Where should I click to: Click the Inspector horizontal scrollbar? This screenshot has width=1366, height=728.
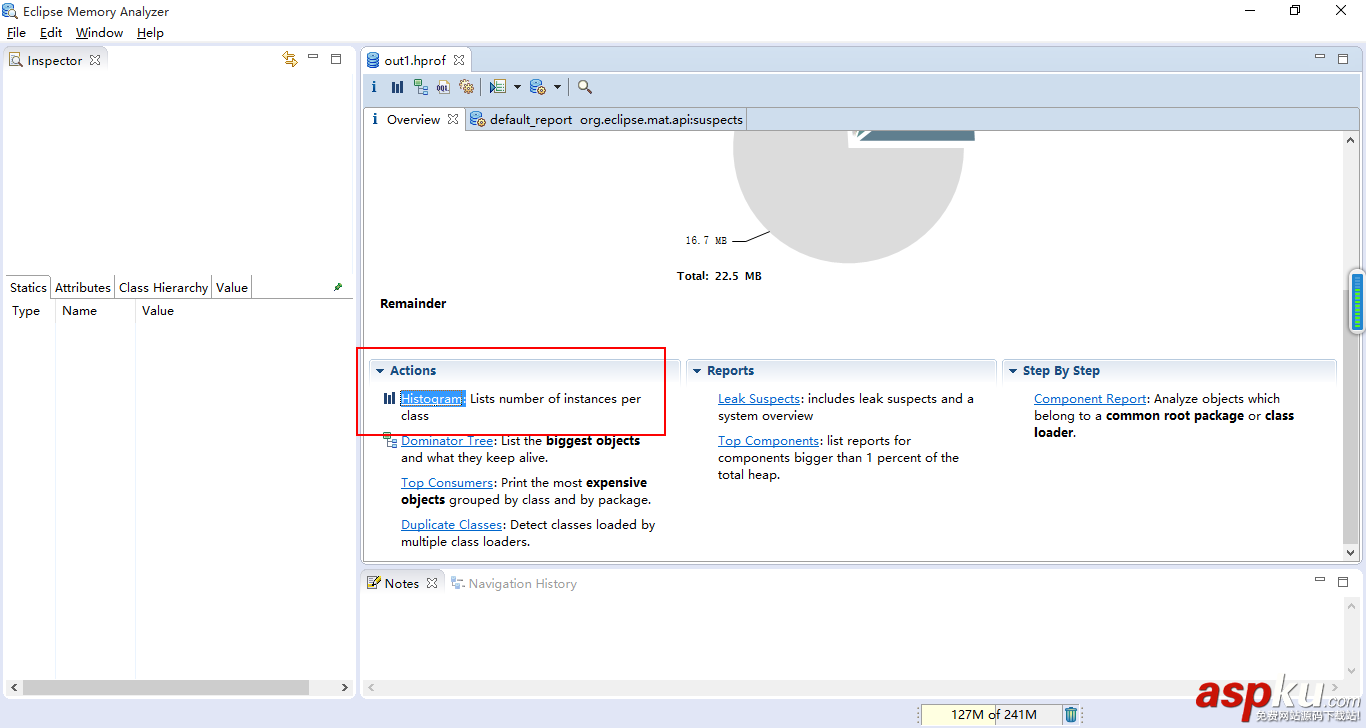click(x=166, y=688)
